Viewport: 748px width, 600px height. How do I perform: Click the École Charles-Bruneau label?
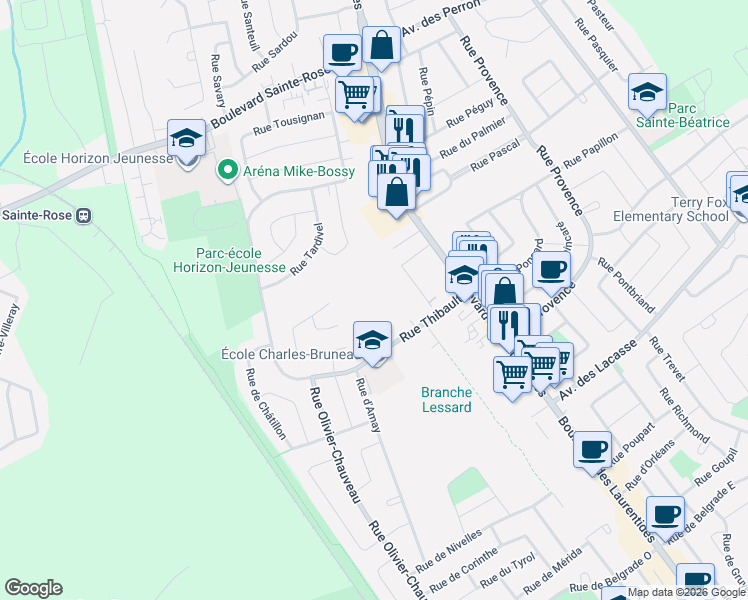tap(288, 354)
